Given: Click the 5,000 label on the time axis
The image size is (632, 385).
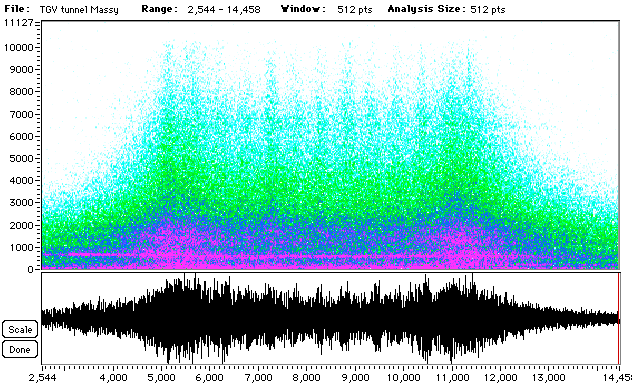Looking at the screenshot, I should click(161, 378).
